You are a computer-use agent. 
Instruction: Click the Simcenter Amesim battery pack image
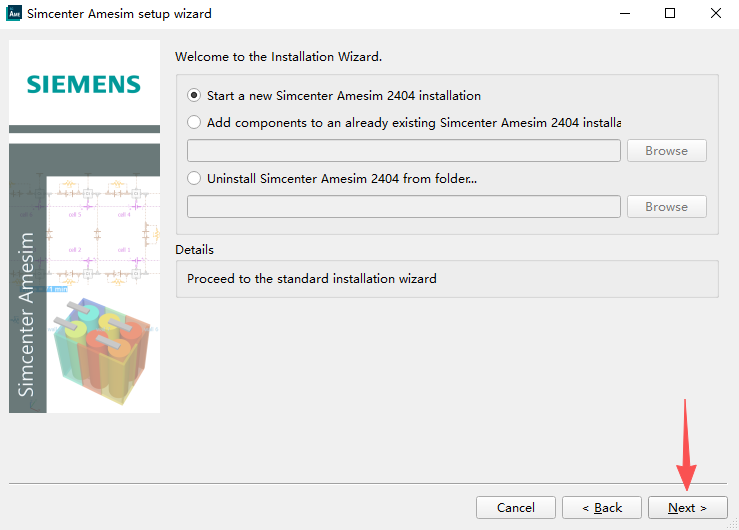pos(101,351)
